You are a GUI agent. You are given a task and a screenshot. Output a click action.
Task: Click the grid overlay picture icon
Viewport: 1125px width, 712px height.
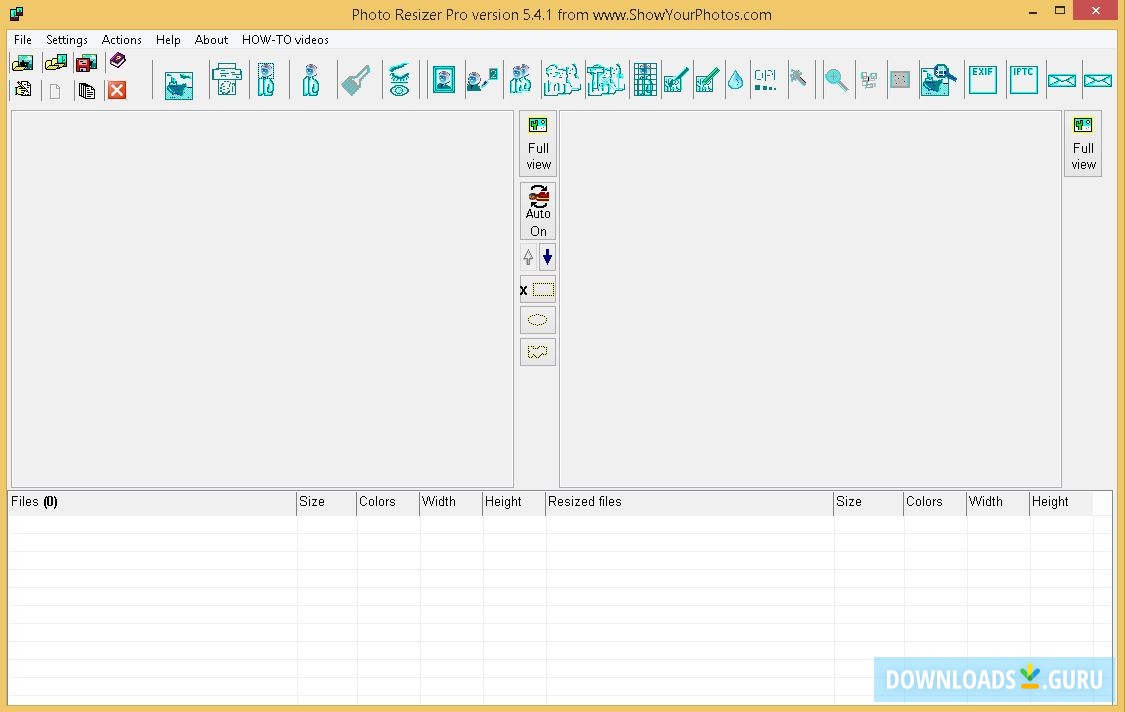645,79
